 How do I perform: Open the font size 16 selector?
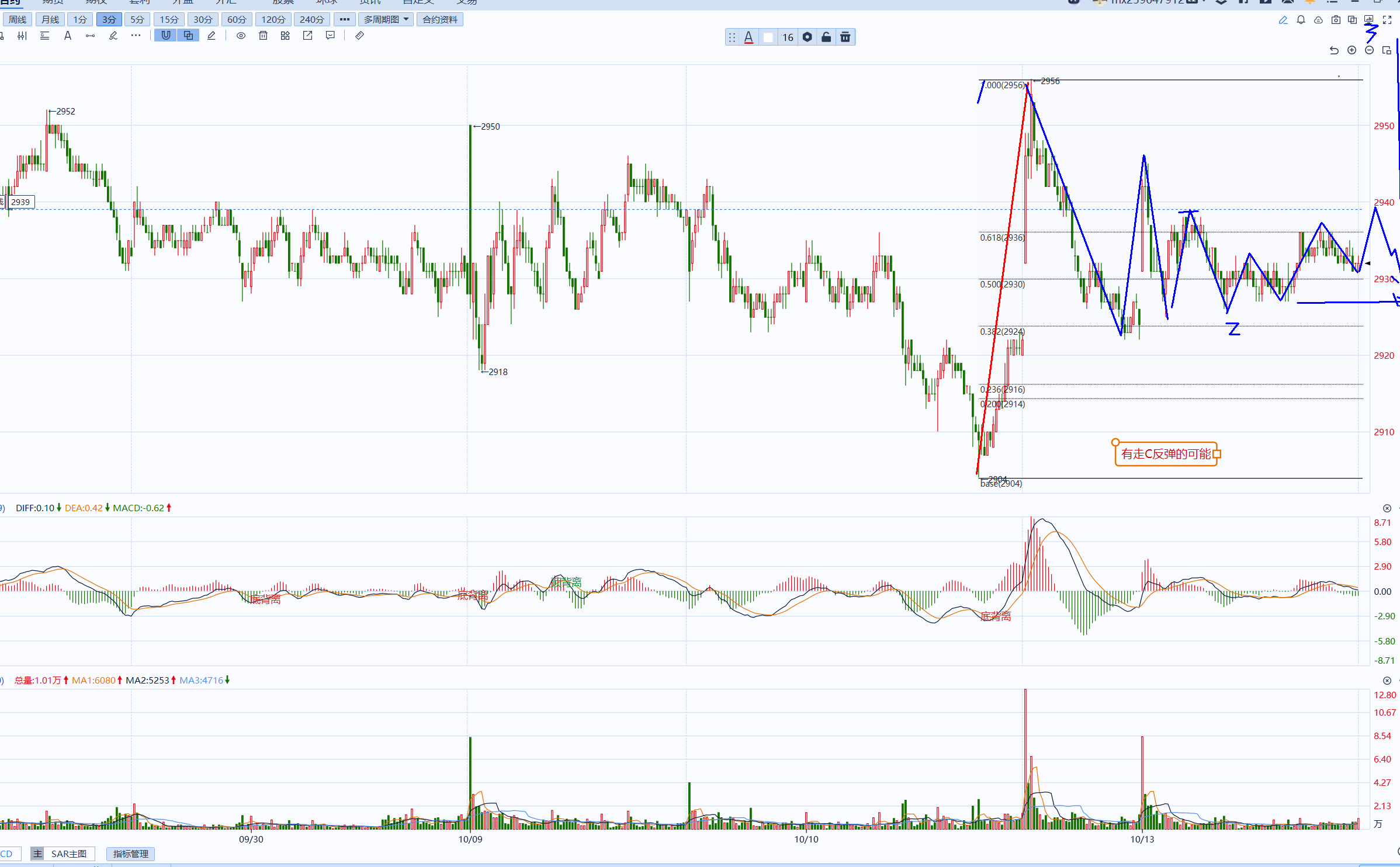788,37
